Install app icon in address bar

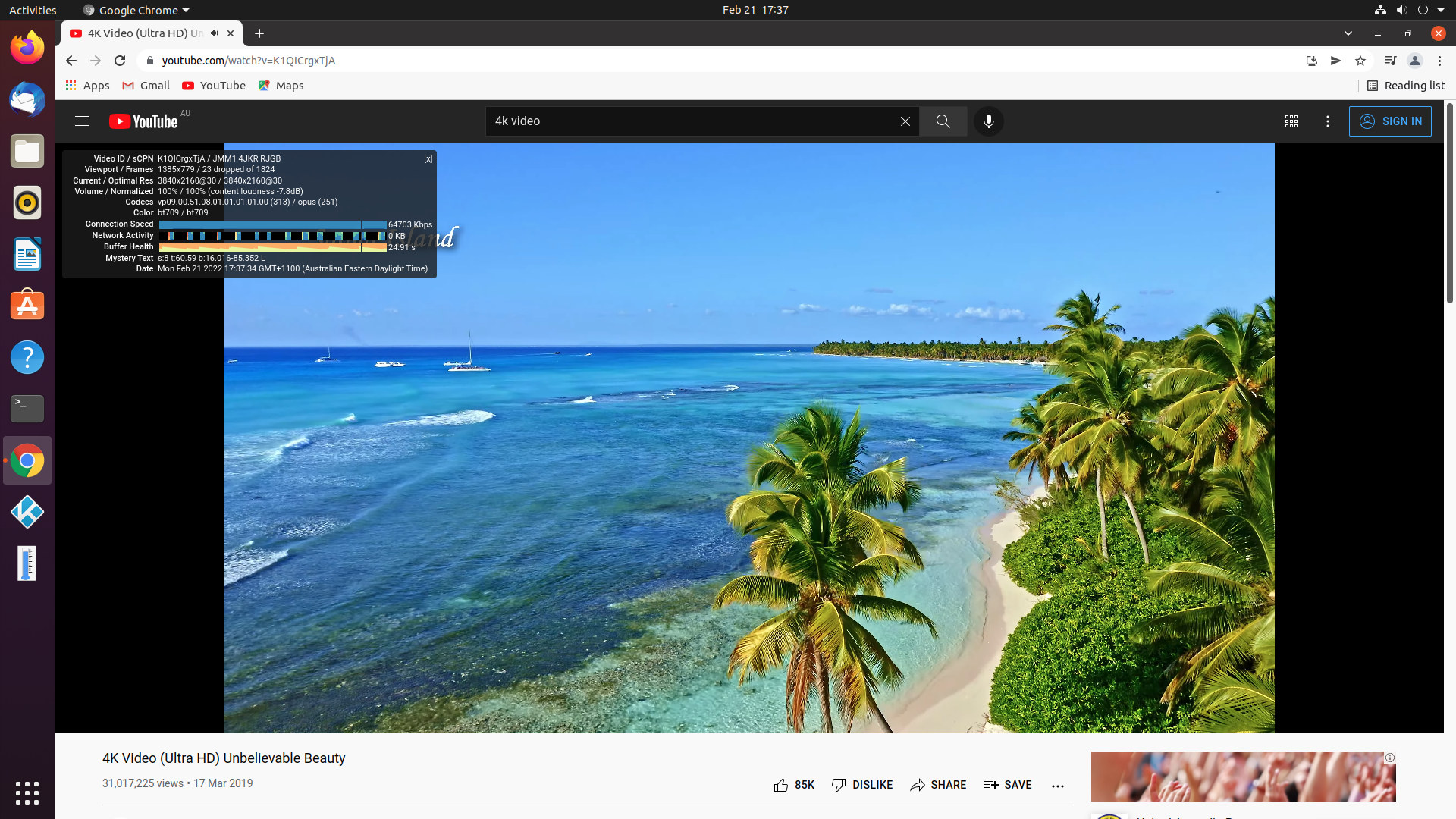tap(1311, 61)
